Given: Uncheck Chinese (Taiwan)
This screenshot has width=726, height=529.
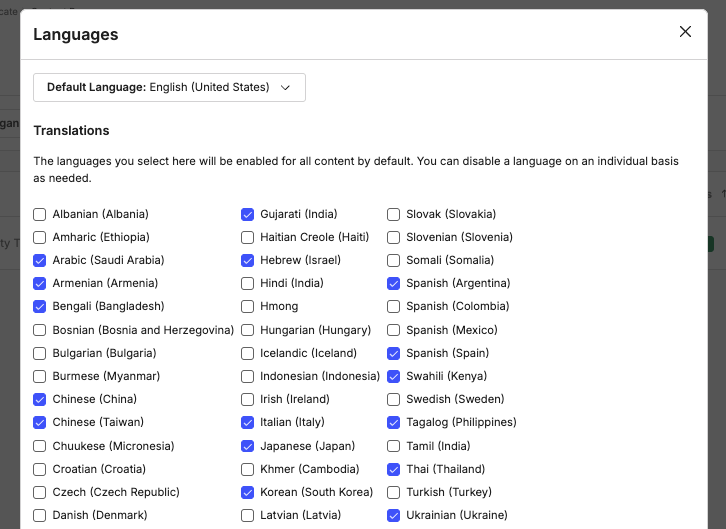Looking at the screenshot, I should 40,422.
